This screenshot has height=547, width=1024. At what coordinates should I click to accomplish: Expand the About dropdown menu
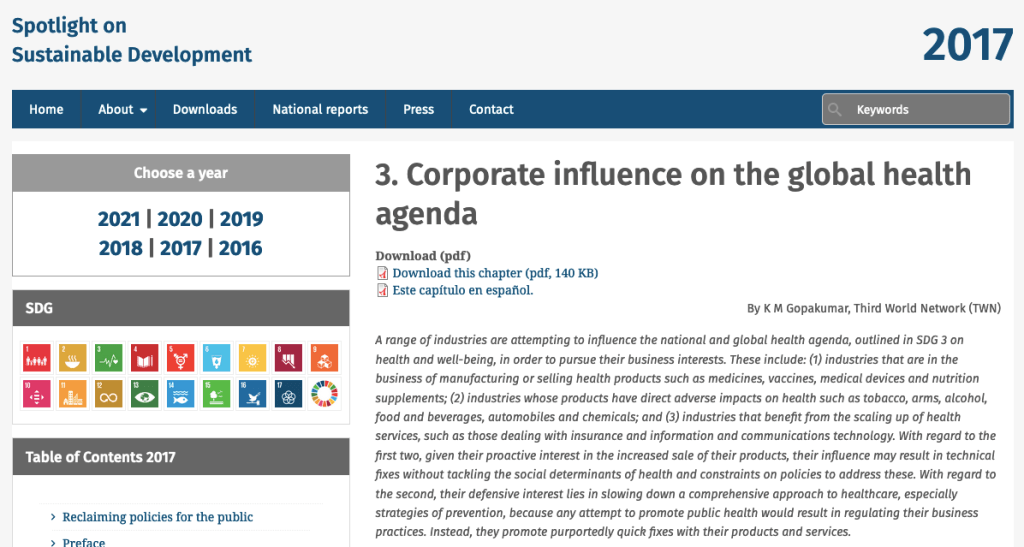pos(123,110)
